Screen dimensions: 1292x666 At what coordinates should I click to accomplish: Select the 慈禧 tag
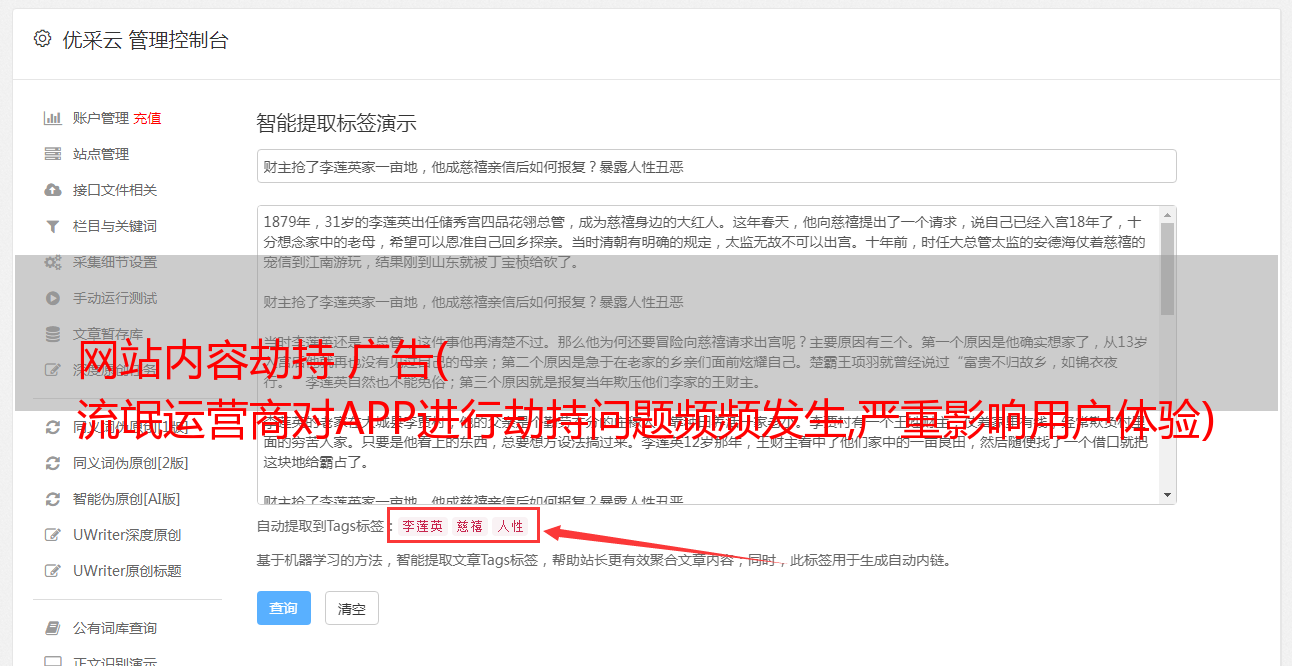click(x=470, y=526)
